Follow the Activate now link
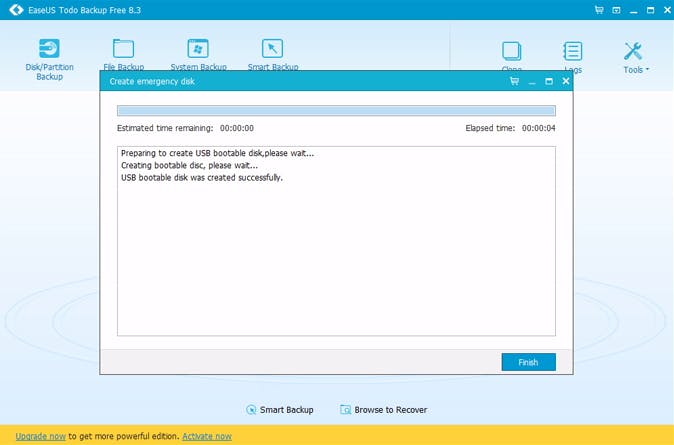Image resolution: width=674 pixels, height=445 pixels. (x=207, y=436)
